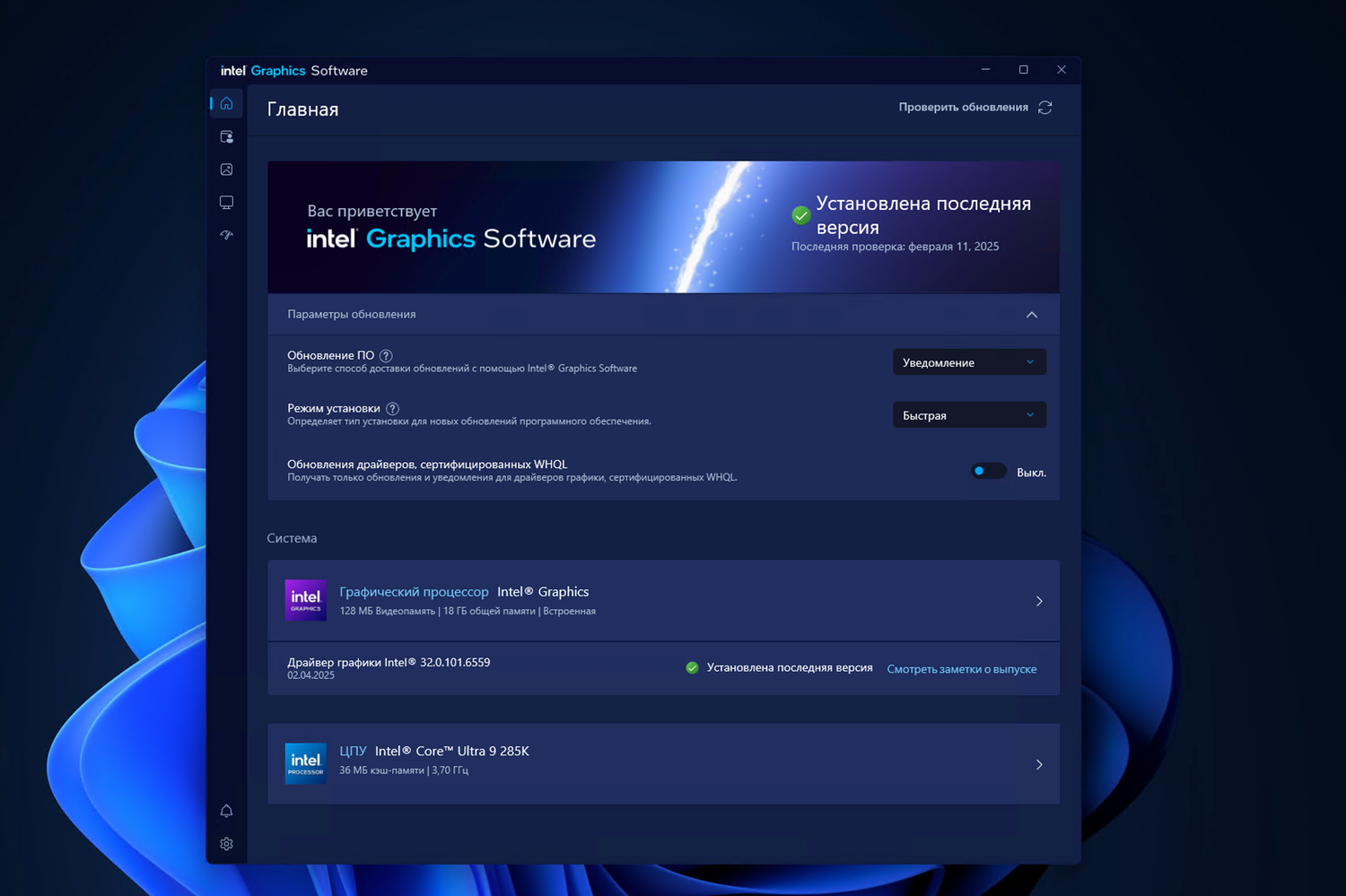Click the Intel Graphics logo badge

pos(305,600)
